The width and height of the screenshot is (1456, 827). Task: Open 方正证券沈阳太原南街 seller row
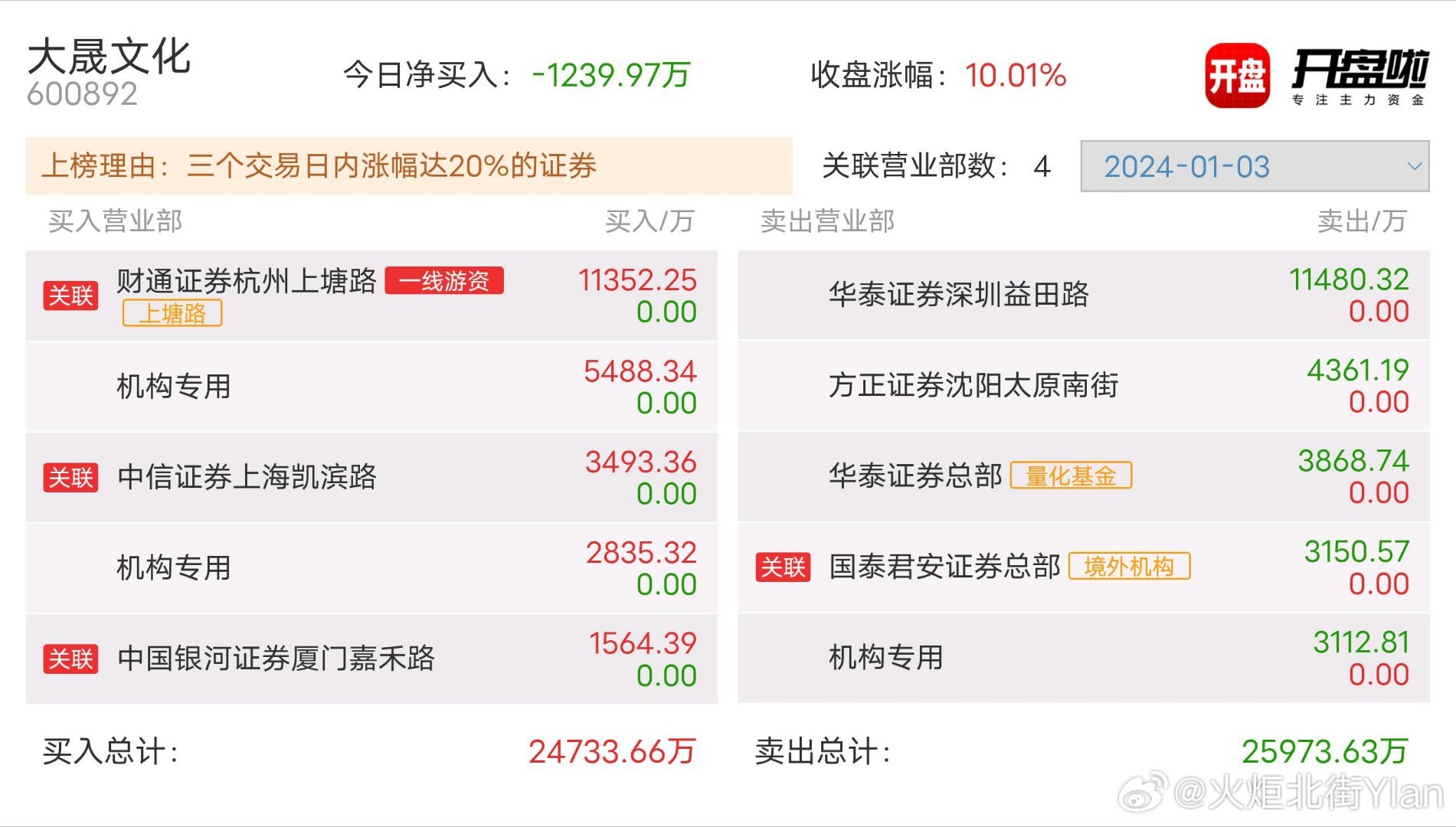pos(1084,385)
